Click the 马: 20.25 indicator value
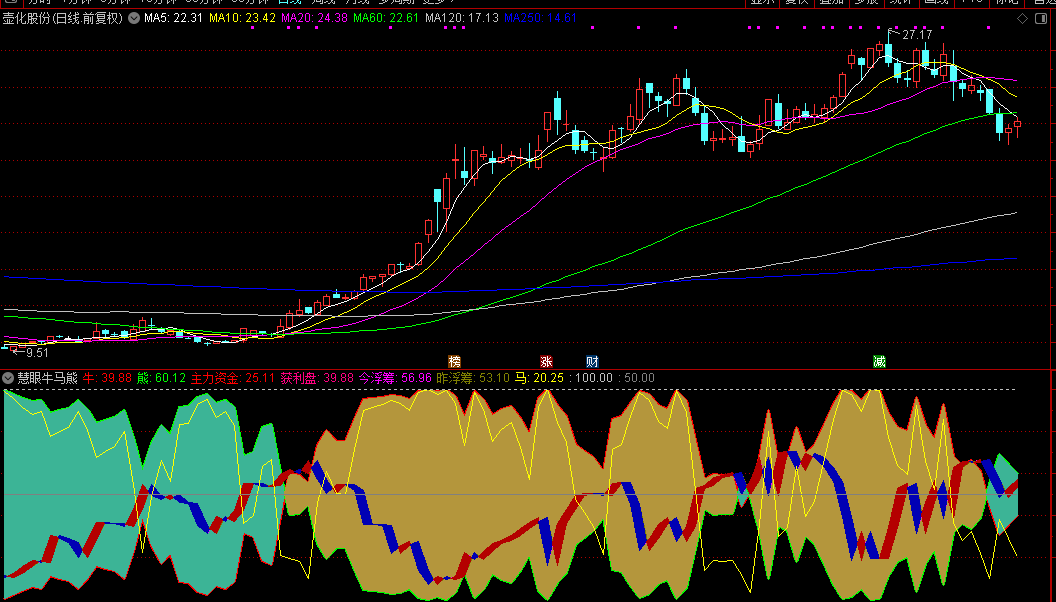This screenshot has height=602, width=1056. click(539, 378)
